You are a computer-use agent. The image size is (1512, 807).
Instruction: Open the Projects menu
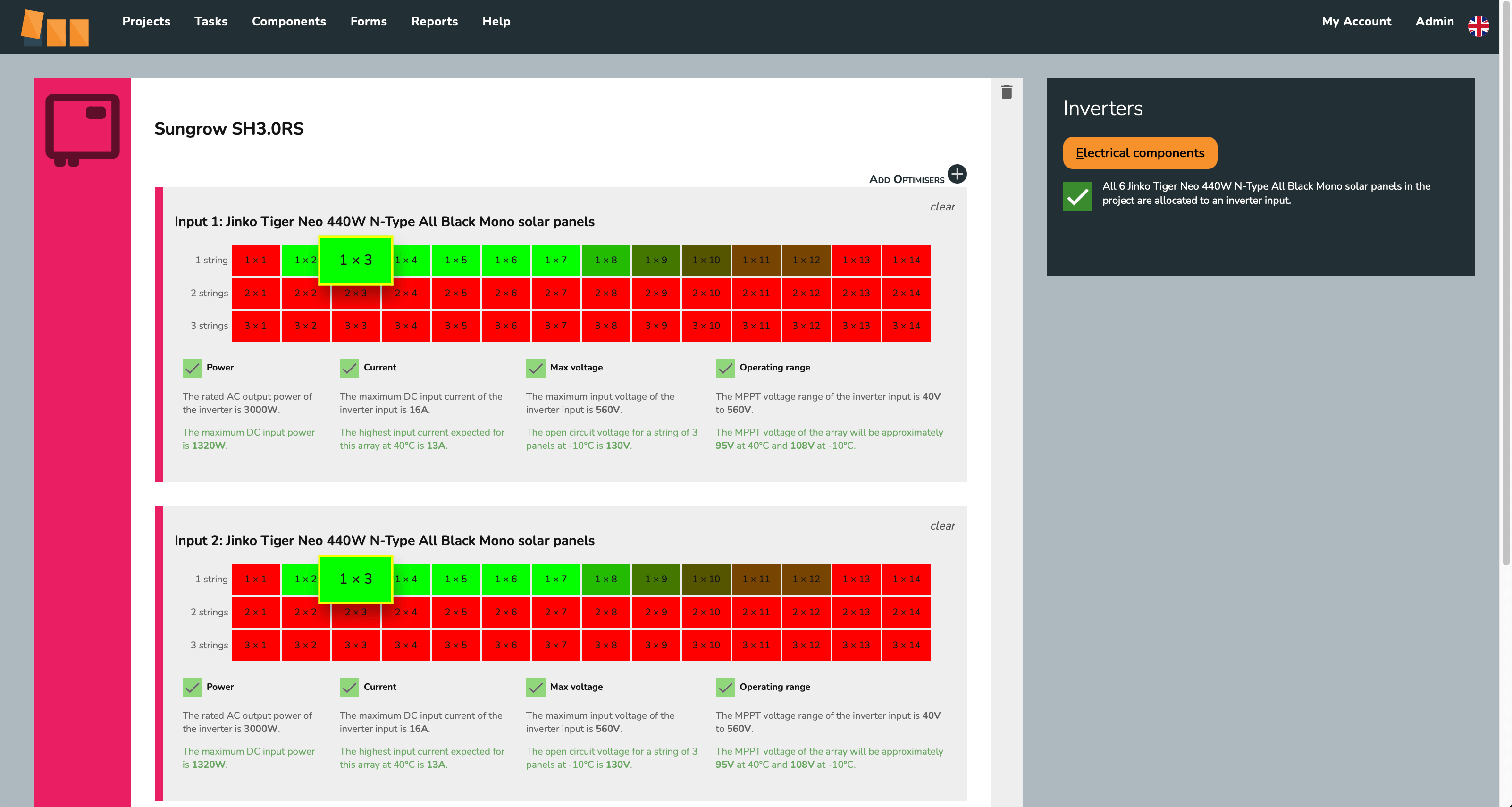click(x=146, y=21)
